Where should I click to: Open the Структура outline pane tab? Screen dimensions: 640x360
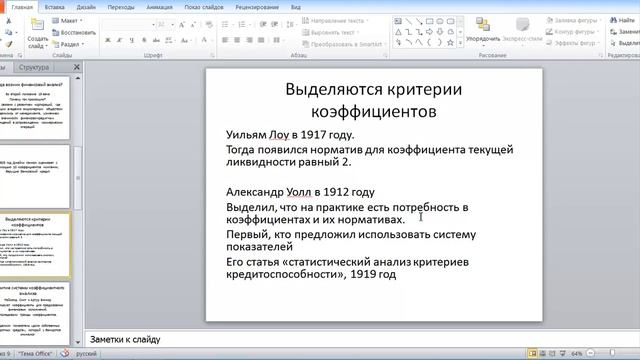pyautogui.click(x=33, y=67)
